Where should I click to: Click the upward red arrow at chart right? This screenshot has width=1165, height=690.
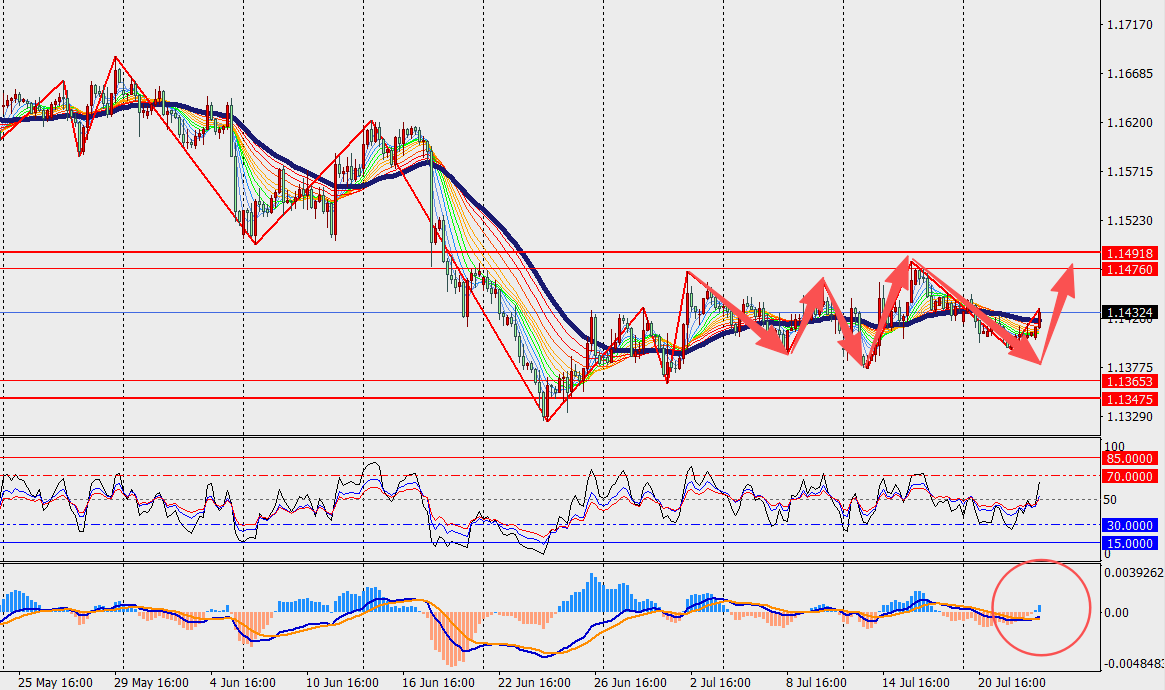(1057, 313)
